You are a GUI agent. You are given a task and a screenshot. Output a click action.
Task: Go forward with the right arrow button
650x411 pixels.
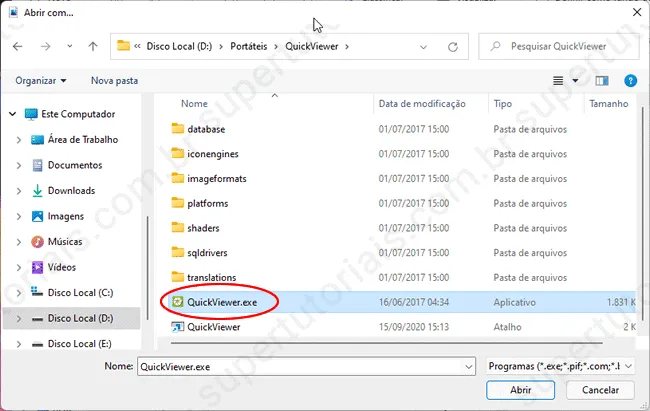(x=45, y=46)
